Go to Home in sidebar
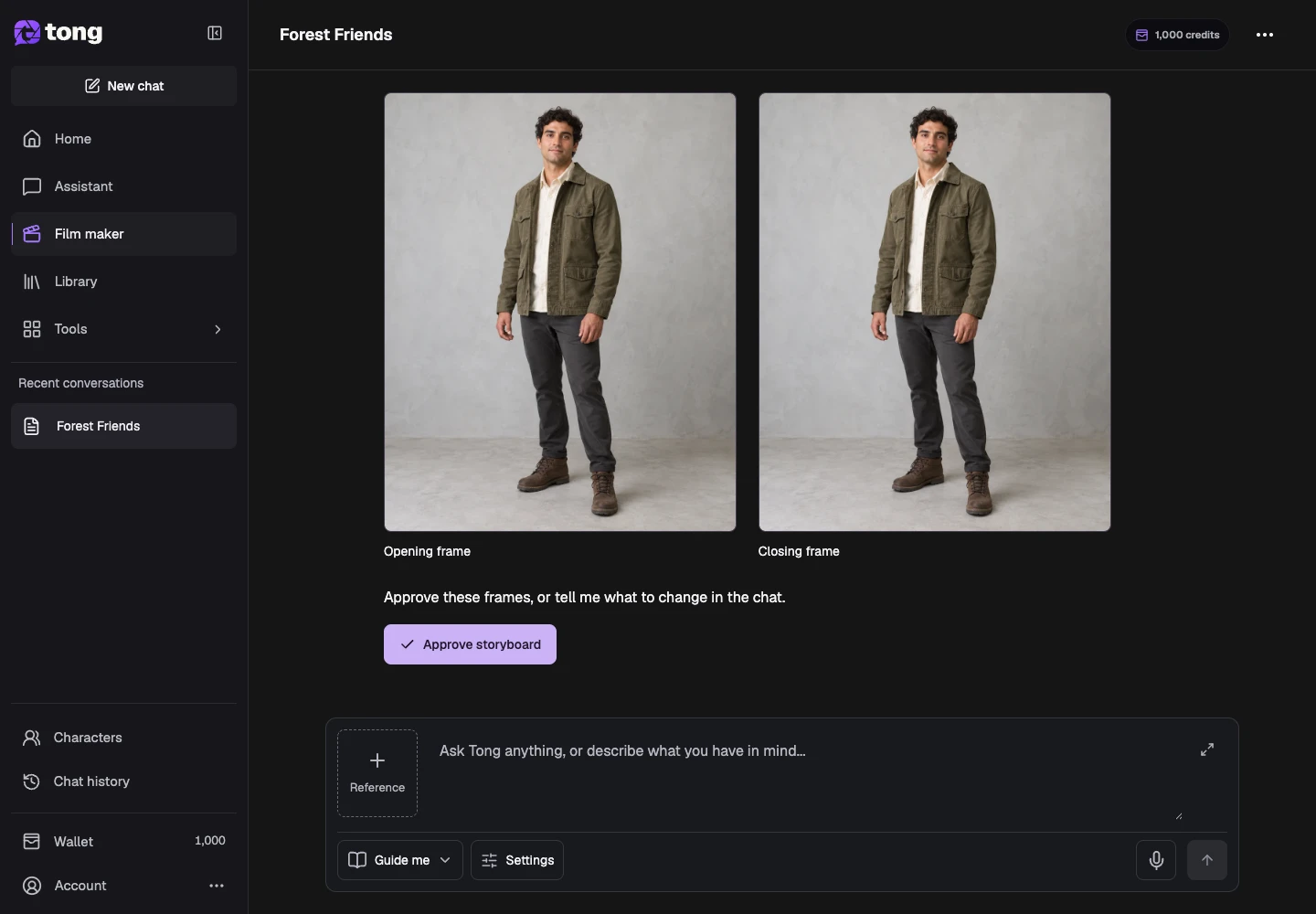 (124, 139)
